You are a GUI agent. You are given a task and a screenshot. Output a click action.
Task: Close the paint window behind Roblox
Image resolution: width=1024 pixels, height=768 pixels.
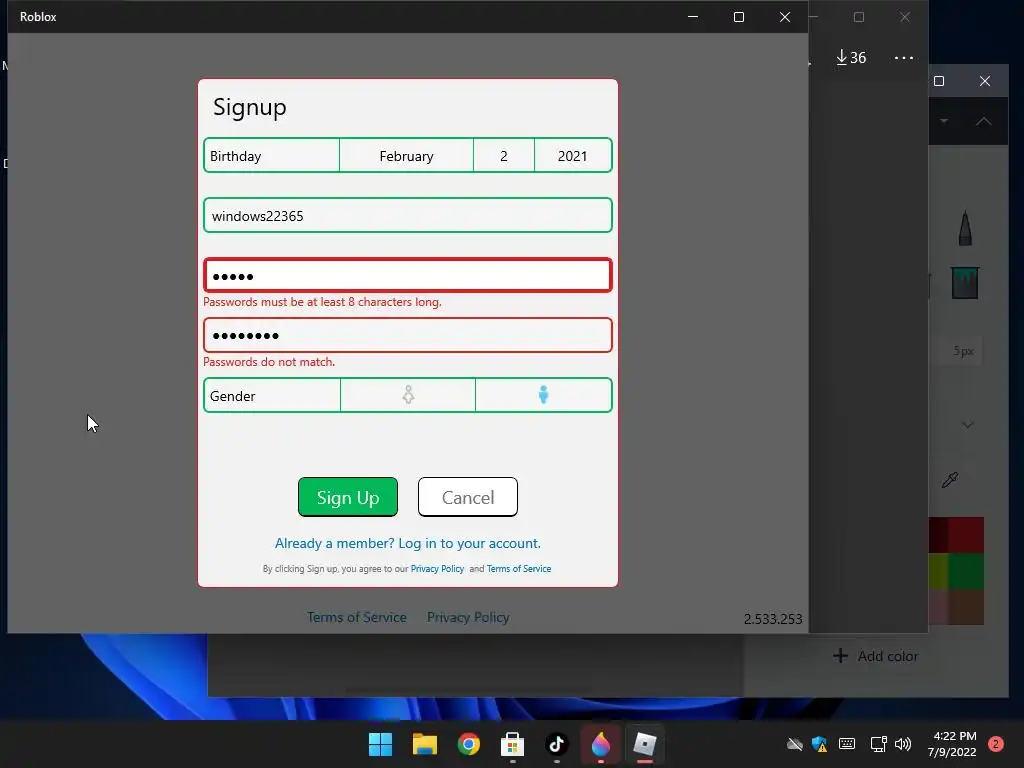(985, 81)
